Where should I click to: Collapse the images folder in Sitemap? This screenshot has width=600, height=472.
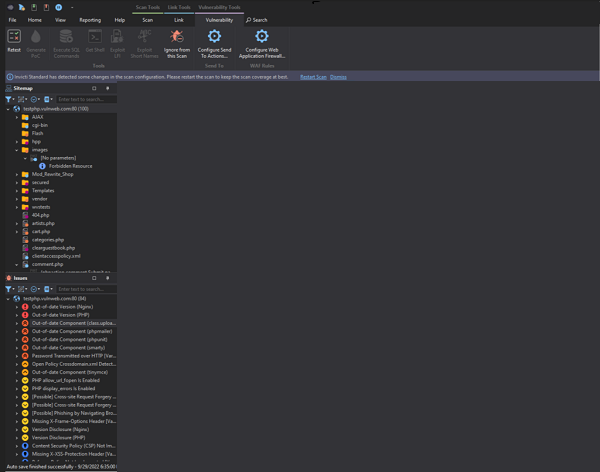(x=17, y=150)
